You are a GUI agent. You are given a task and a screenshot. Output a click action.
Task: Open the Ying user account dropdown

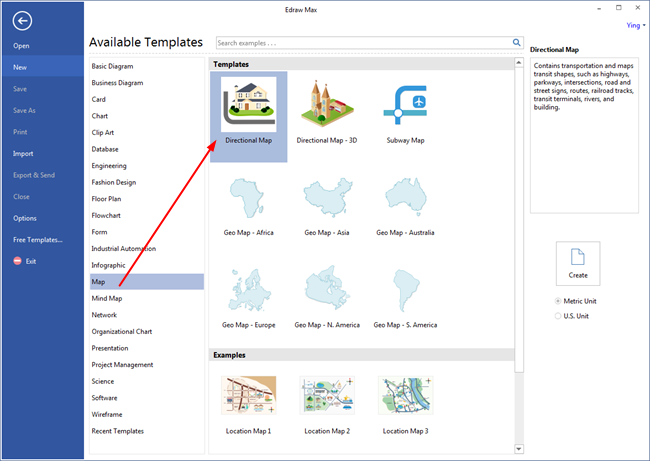click(635, 25)
